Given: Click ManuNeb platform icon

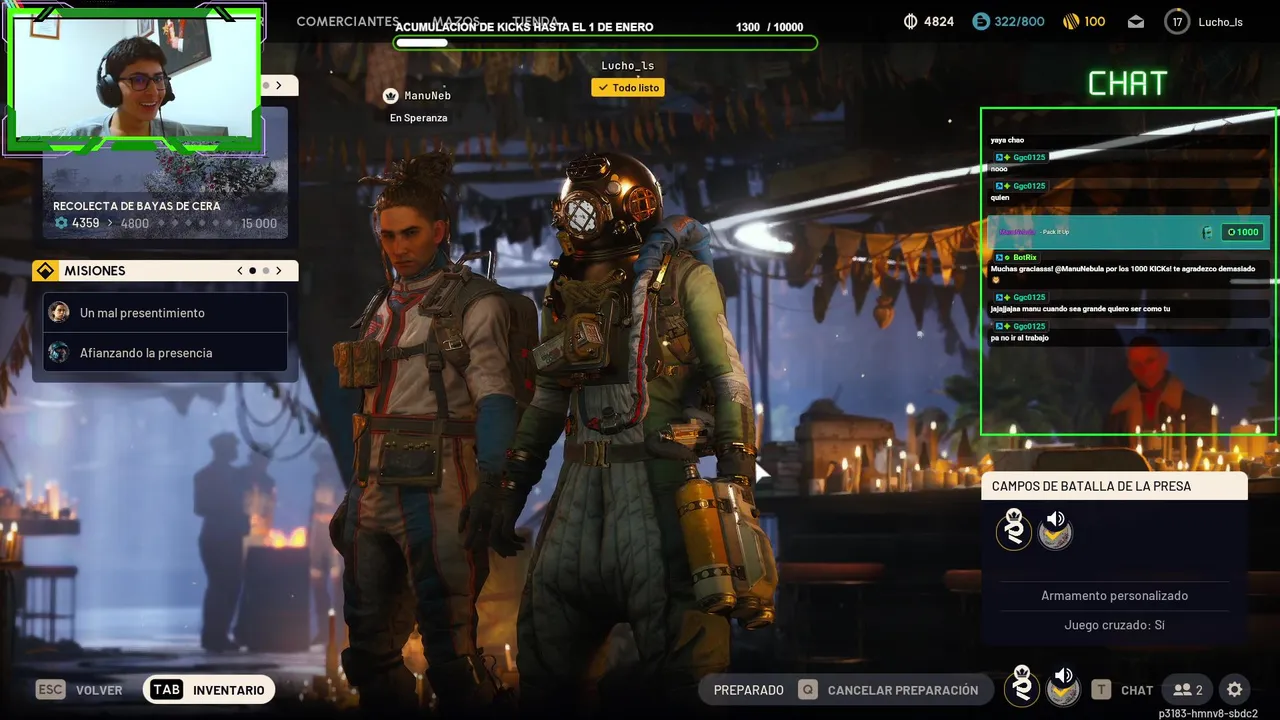Looking at the screenshot, I should click(391, 96).
